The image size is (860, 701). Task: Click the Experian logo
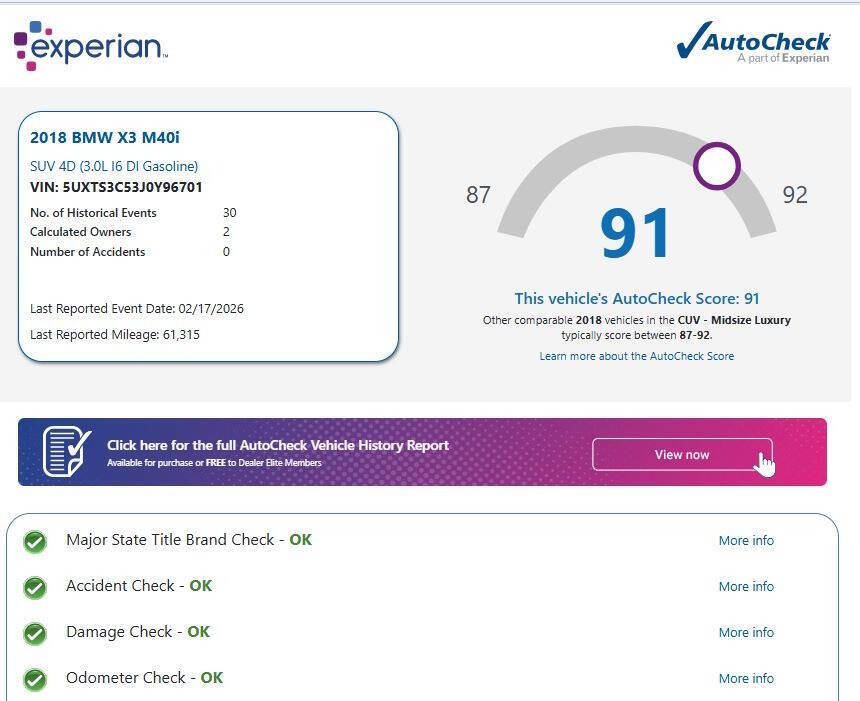pos(90,45)
